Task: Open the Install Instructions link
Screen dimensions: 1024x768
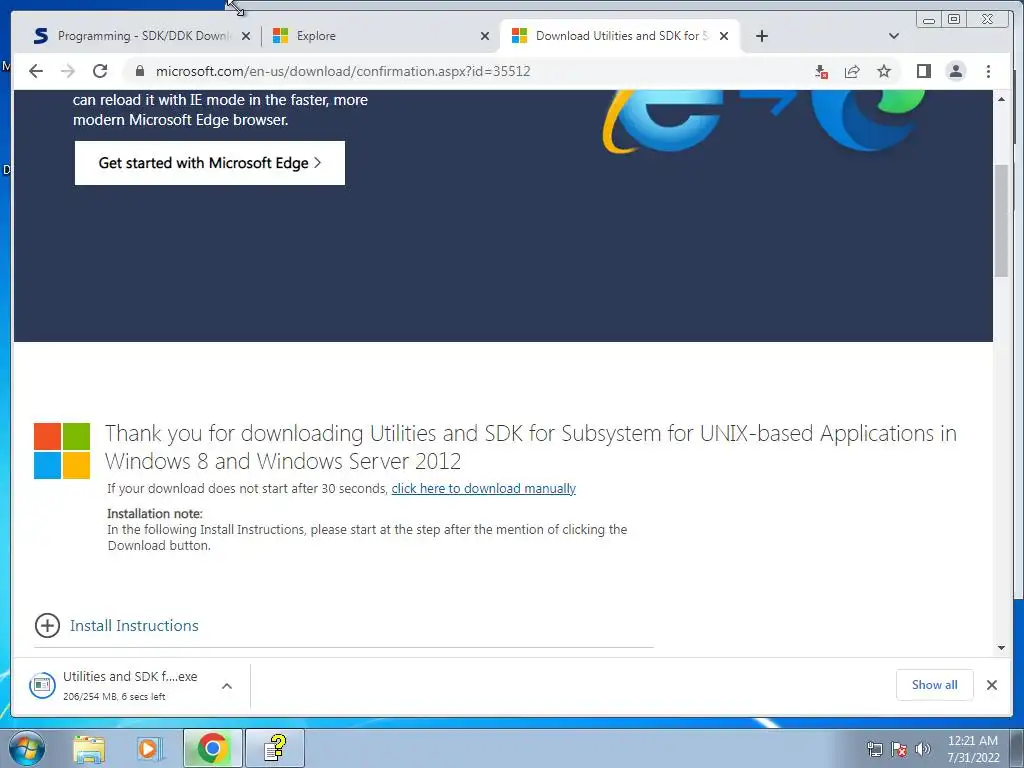Action: pos(134,626)
